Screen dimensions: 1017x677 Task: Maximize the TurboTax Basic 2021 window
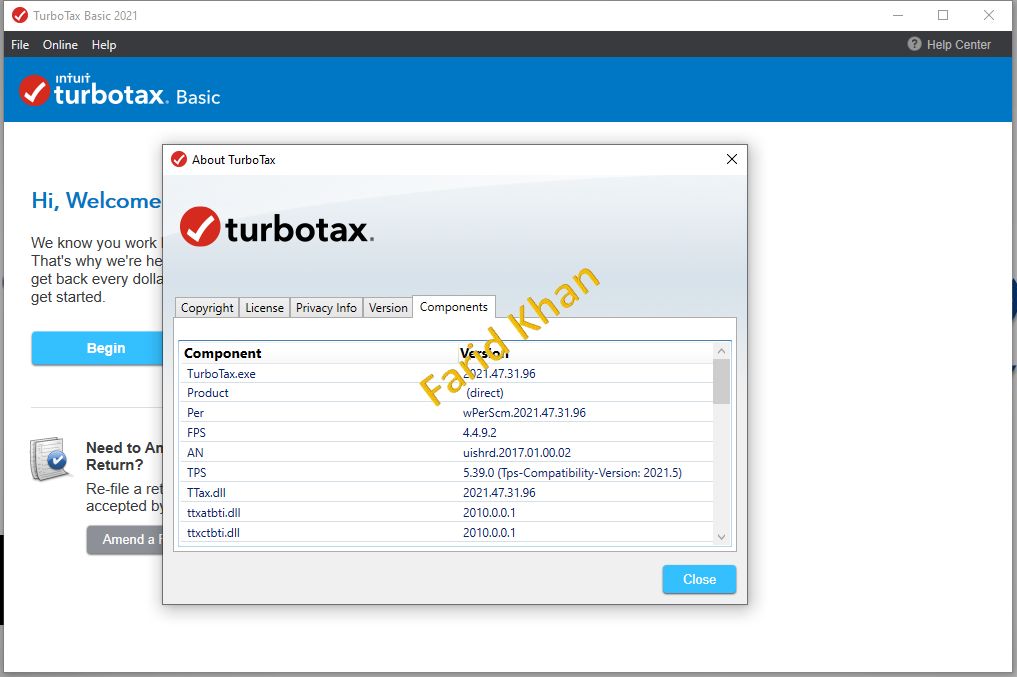click(943, 15)
